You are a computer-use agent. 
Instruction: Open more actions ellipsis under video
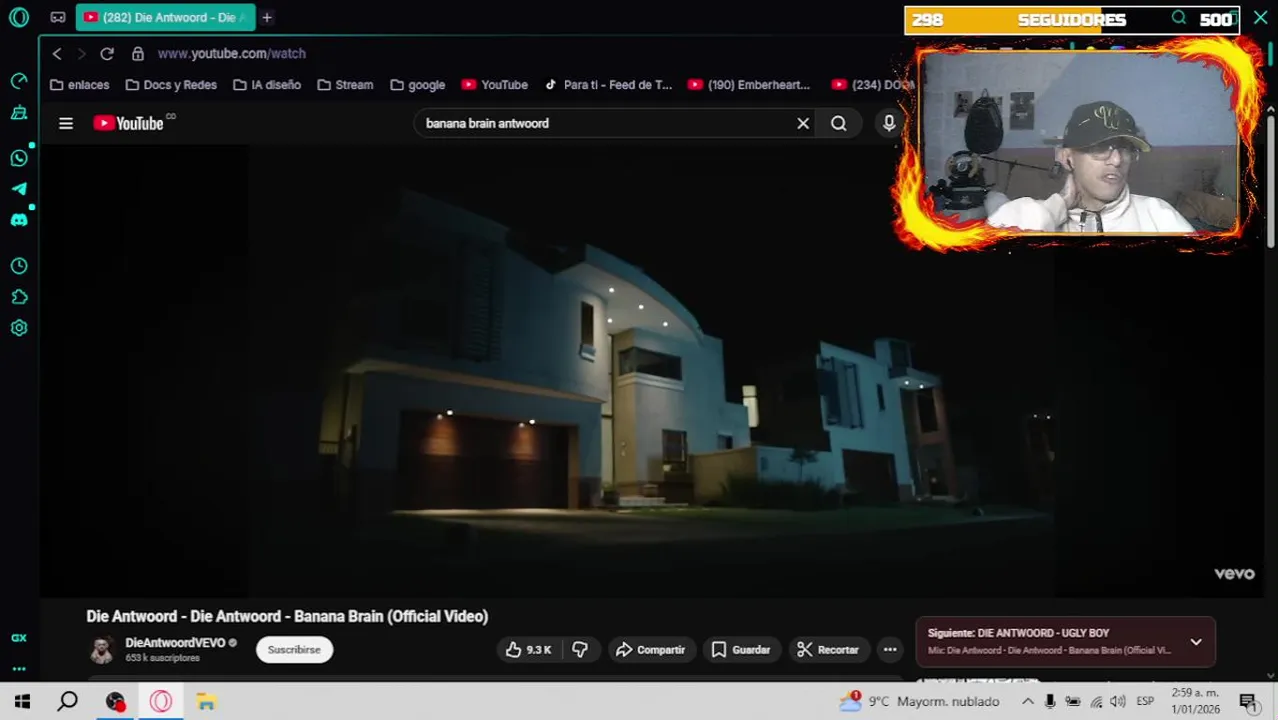point(890,650)
